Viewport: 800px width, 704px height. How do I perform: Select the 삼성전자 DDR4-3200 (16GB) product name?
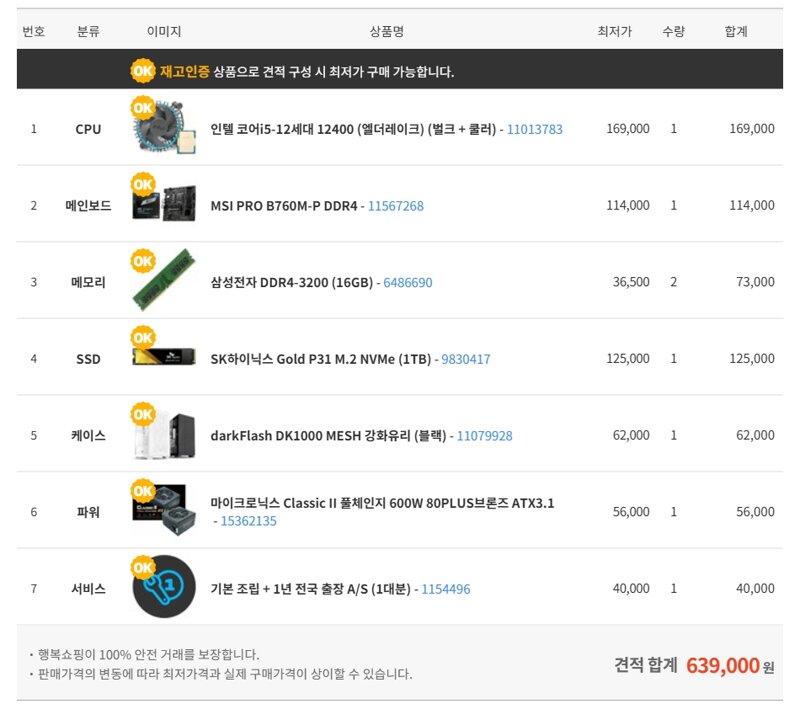pyautogui.click(x=292, y=282)
